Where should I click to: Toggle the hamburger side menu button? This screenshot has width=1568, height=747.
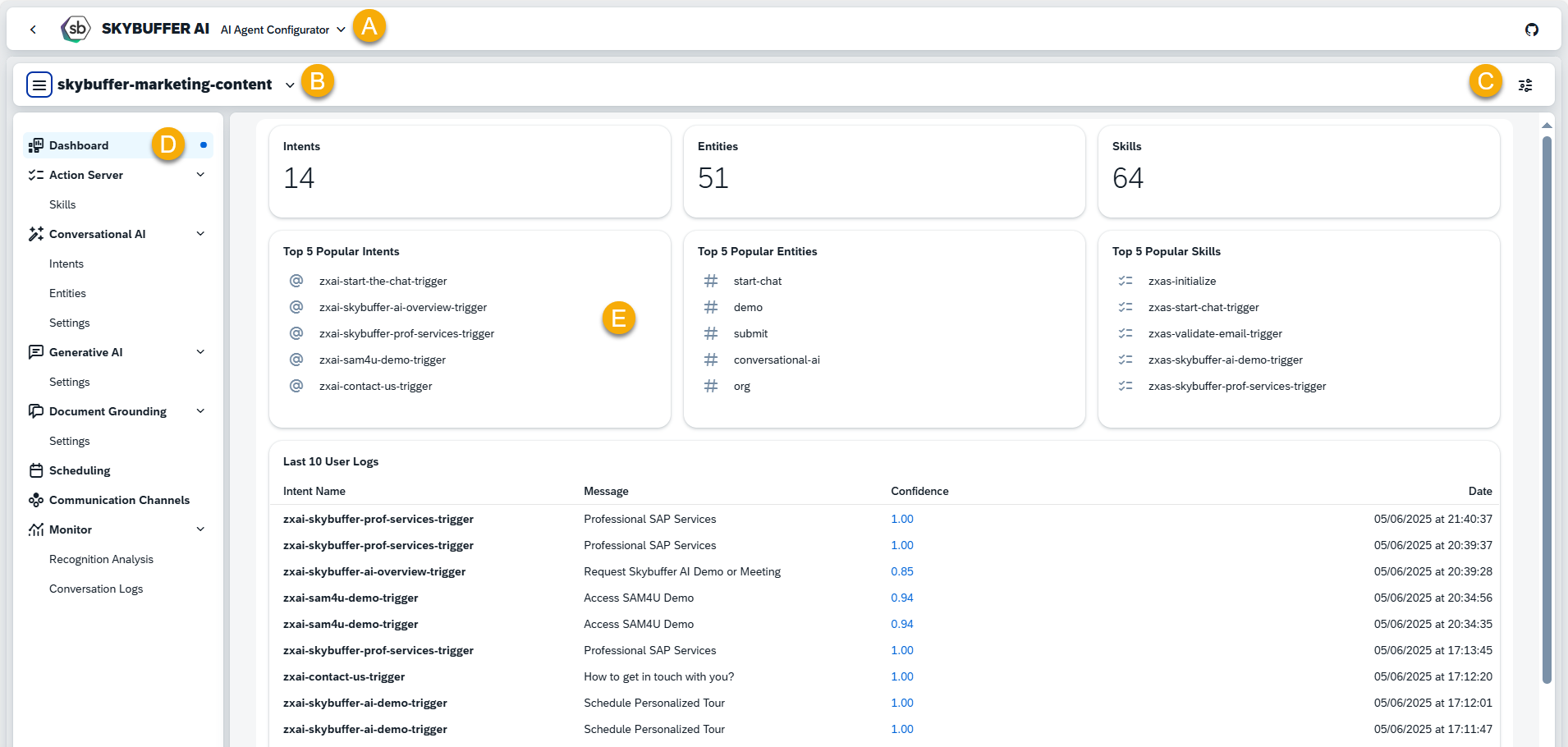coord(39,85)
